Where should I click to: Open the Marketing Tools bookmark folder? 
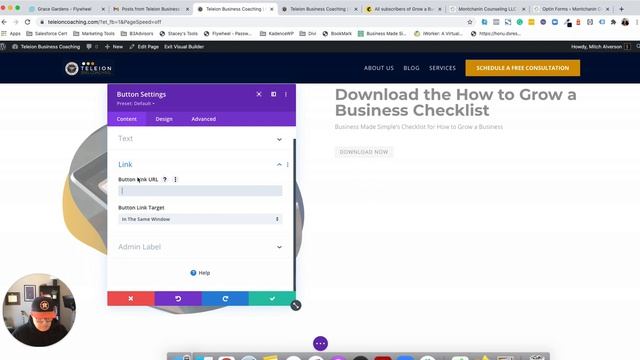94,33
